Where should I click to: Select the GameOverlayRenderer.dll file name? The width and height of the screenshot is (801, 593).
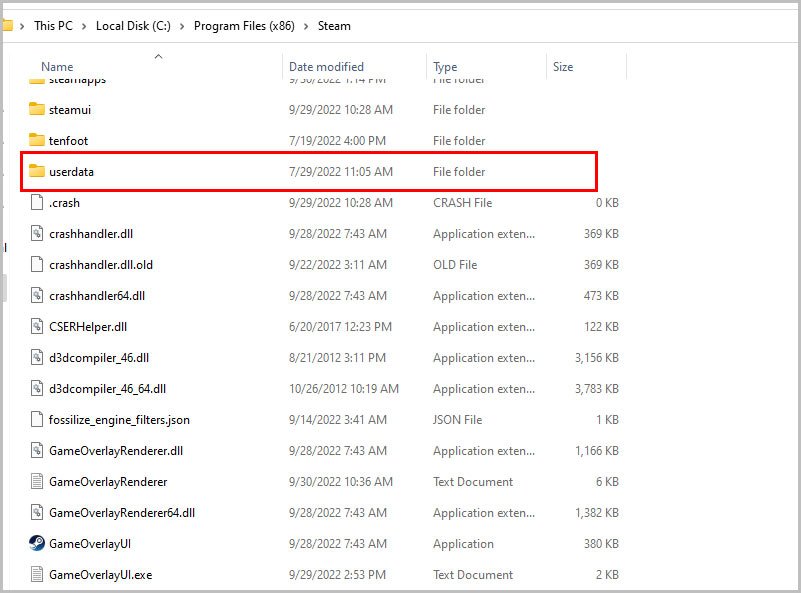[116, 451]
